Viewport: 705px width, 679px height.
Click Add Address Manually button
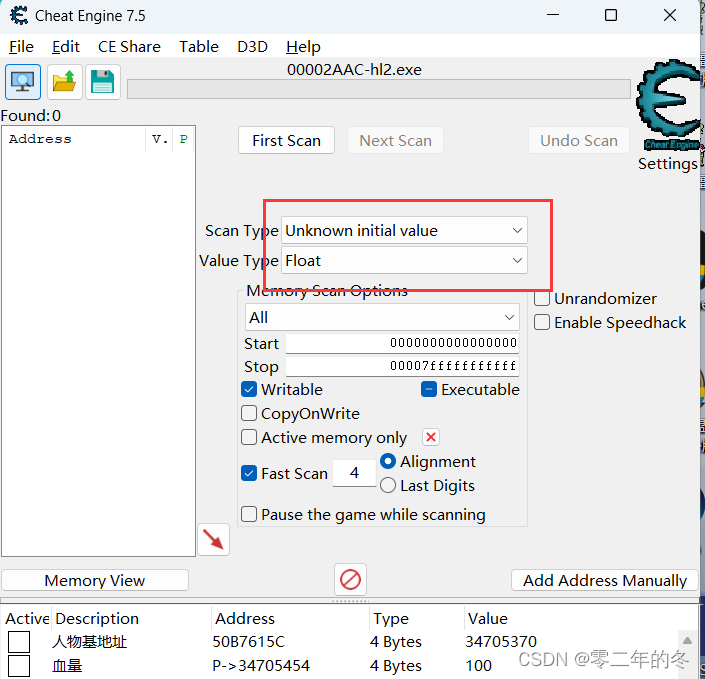(605, 581)
